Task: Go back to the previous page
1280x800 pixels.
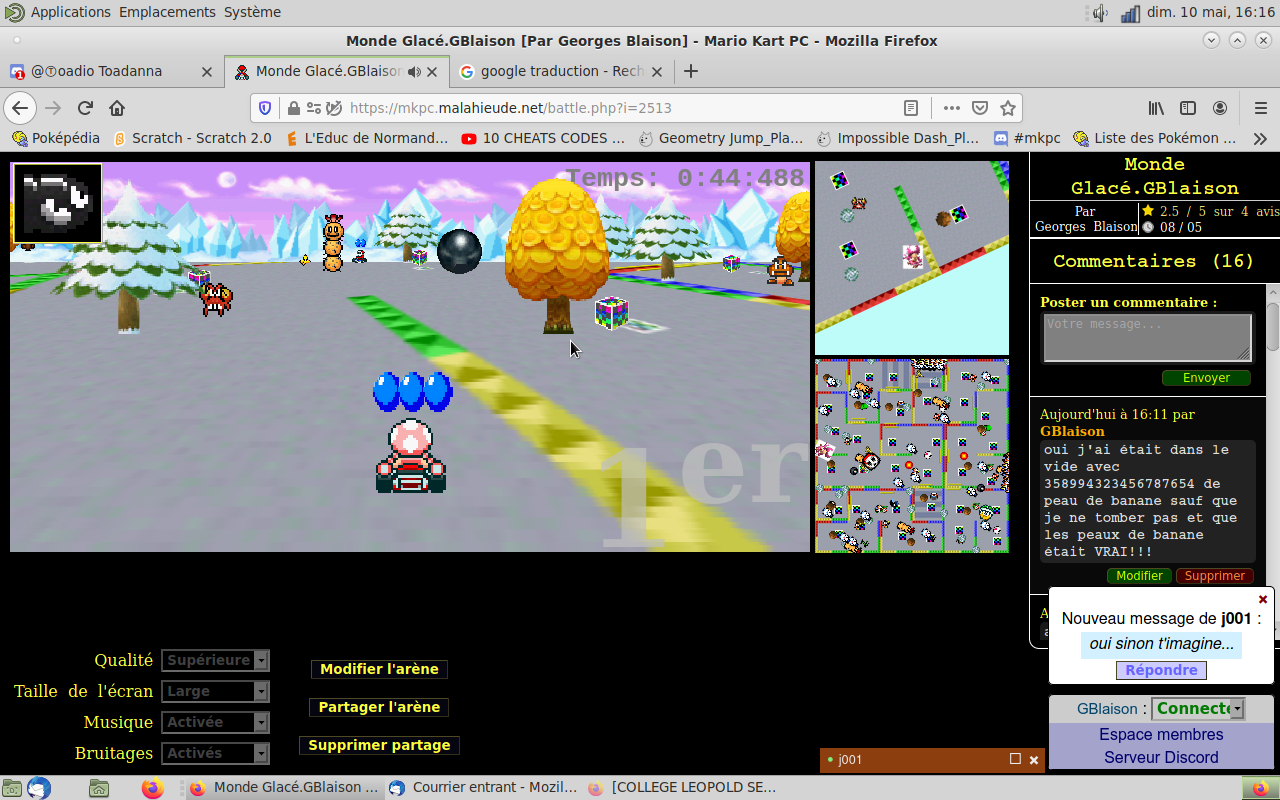Action: [x=21, y=108]
